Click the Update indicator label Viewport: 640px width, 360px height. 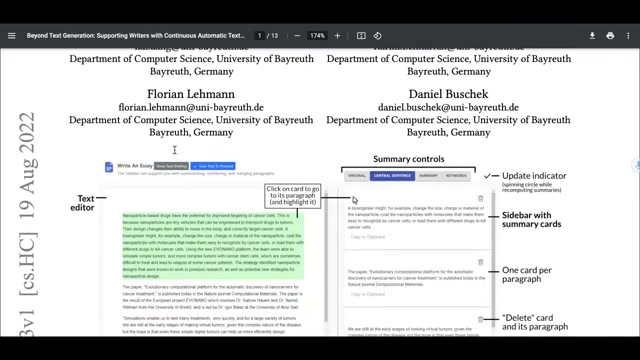(x=534, y=176)
